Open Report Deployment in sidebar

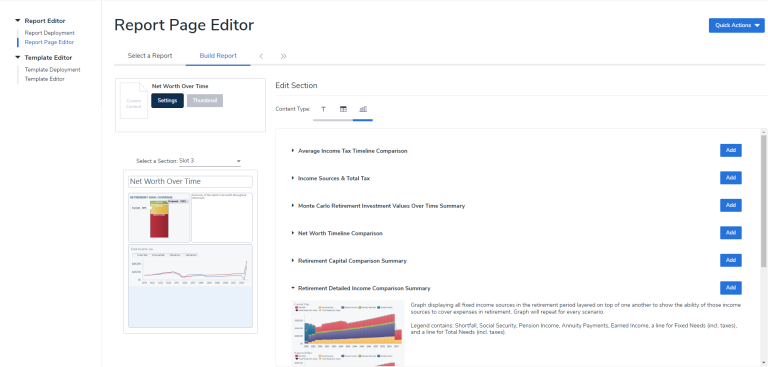pos(49,33)
